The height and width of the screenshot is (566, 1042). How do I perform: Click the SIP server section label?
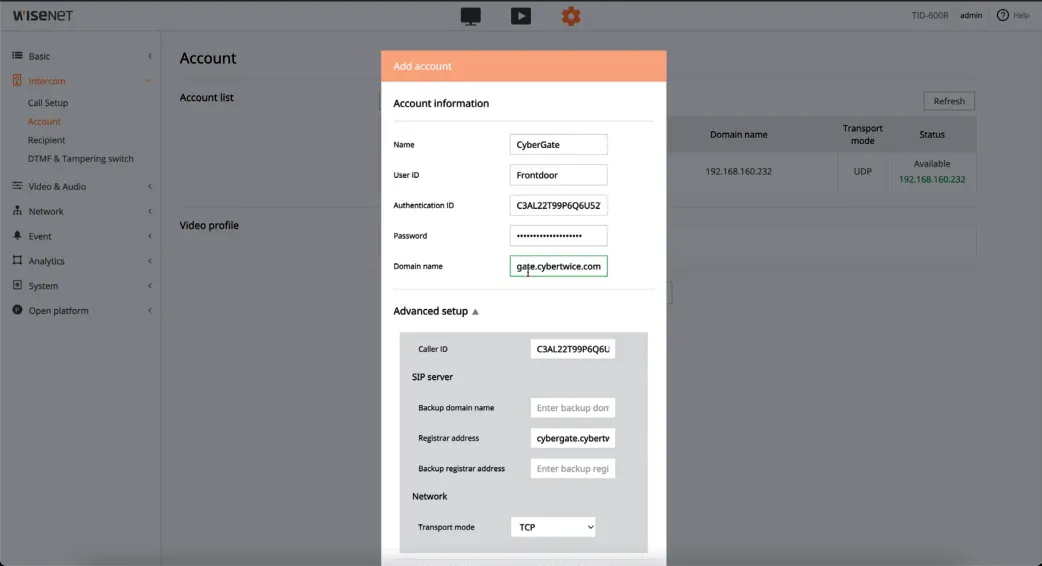[432, 377]
